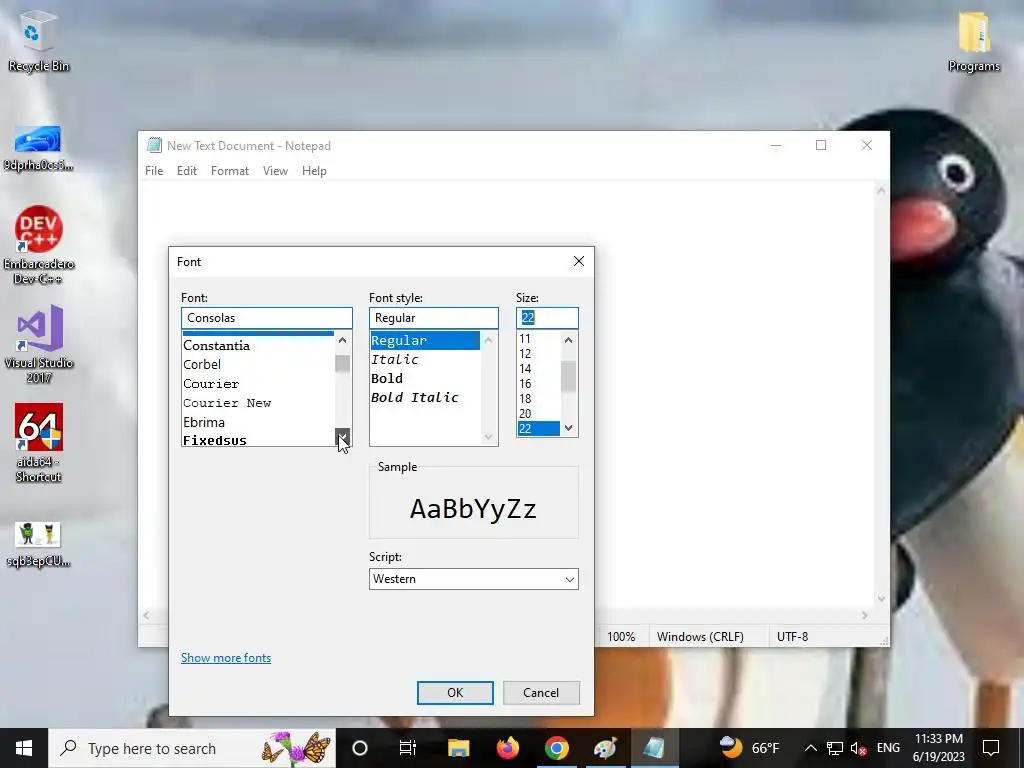Launch Google Chrome from taskbar
The image size is (1024, 768).
[x=556, y=748]
